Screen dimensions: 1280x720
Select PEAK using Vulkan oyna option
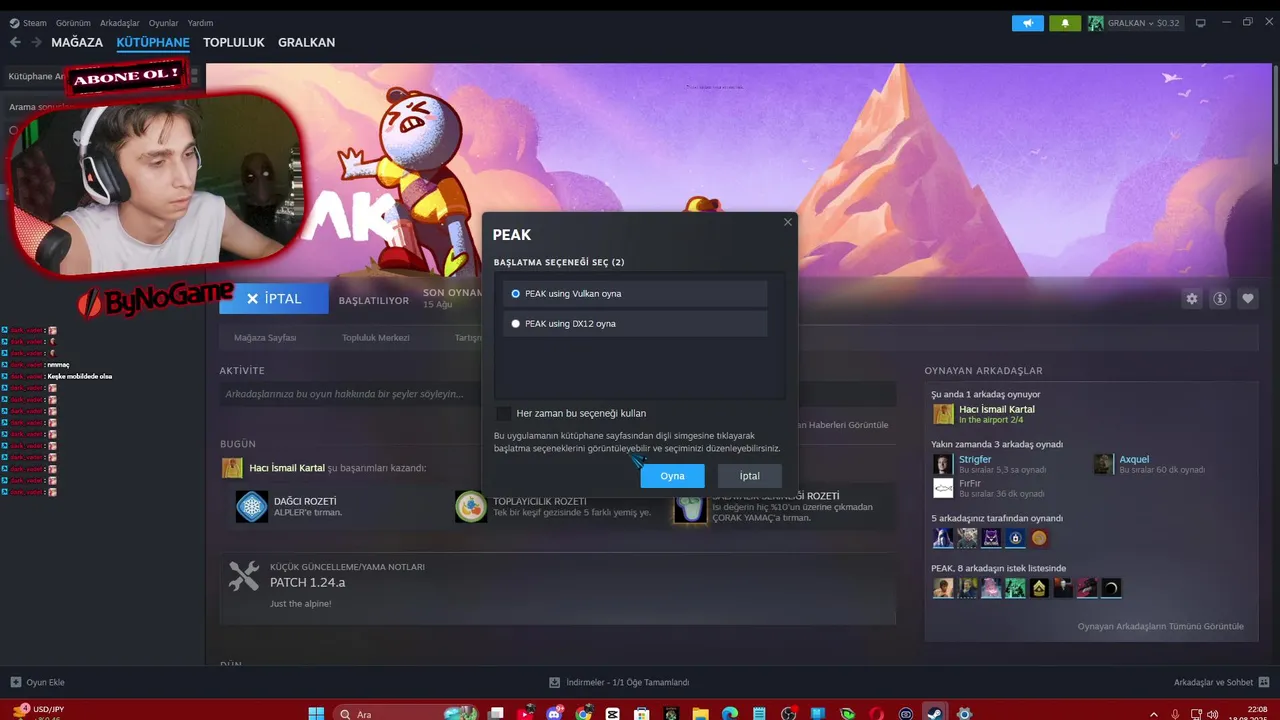635,294
